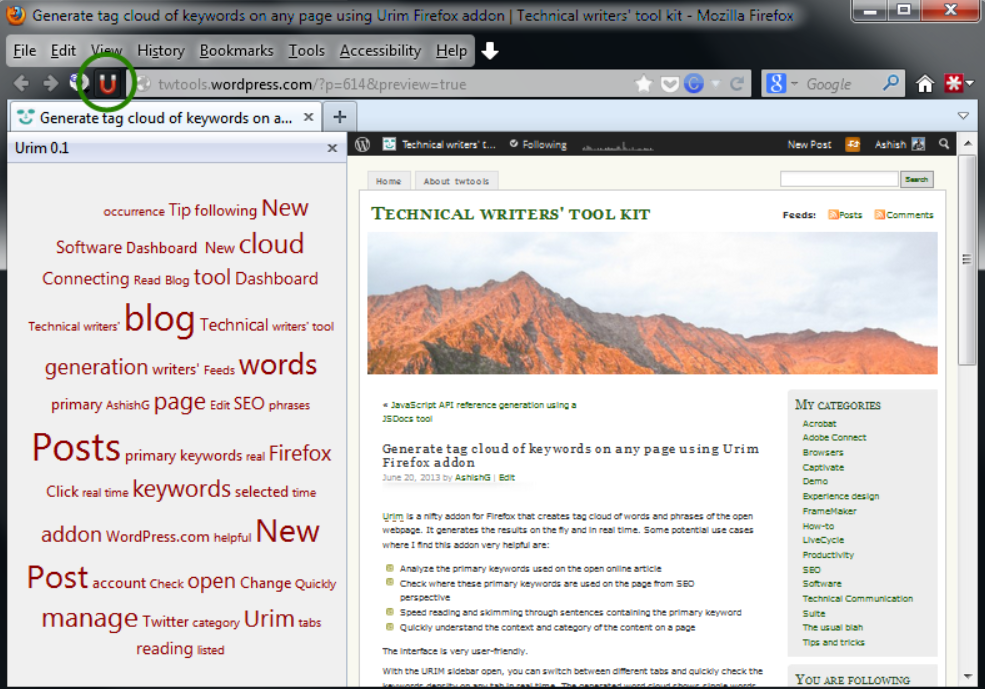
Task: Click the admin bar search magnifier
Action: [944, 144]
